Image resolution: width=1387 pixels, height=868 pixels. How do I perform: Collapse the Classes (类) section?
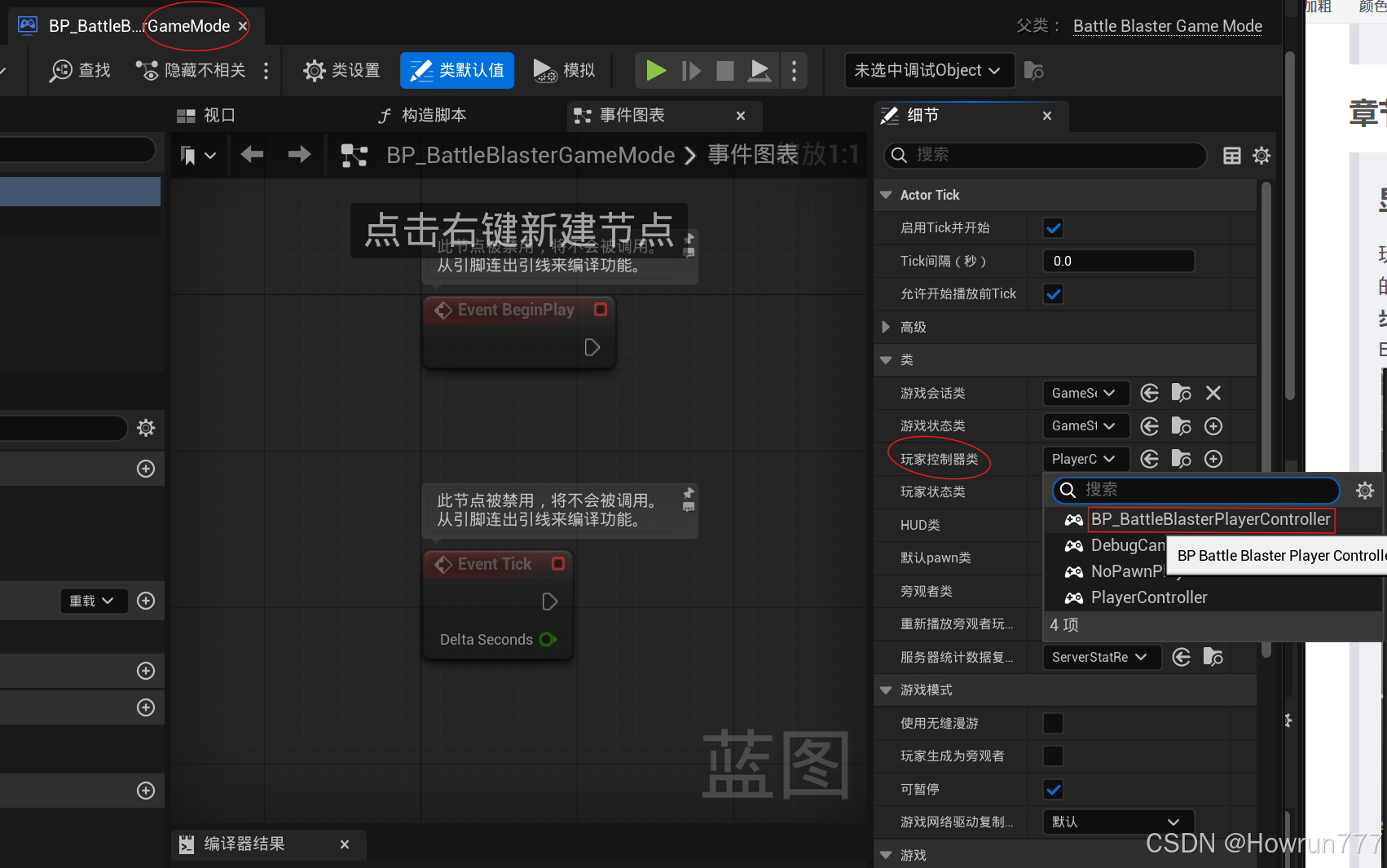[886, 359]
